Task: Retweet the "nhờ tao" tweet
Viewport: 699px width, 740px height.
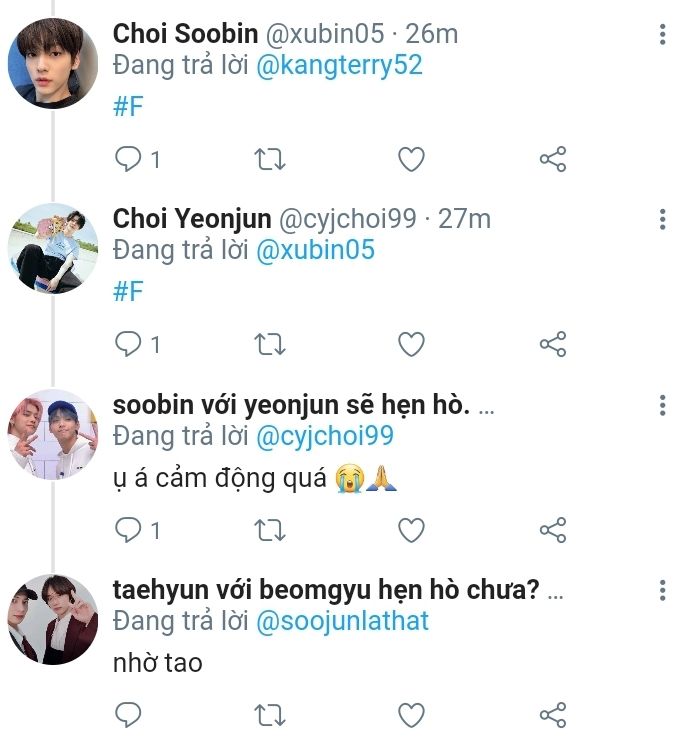Action: [271, 715]
